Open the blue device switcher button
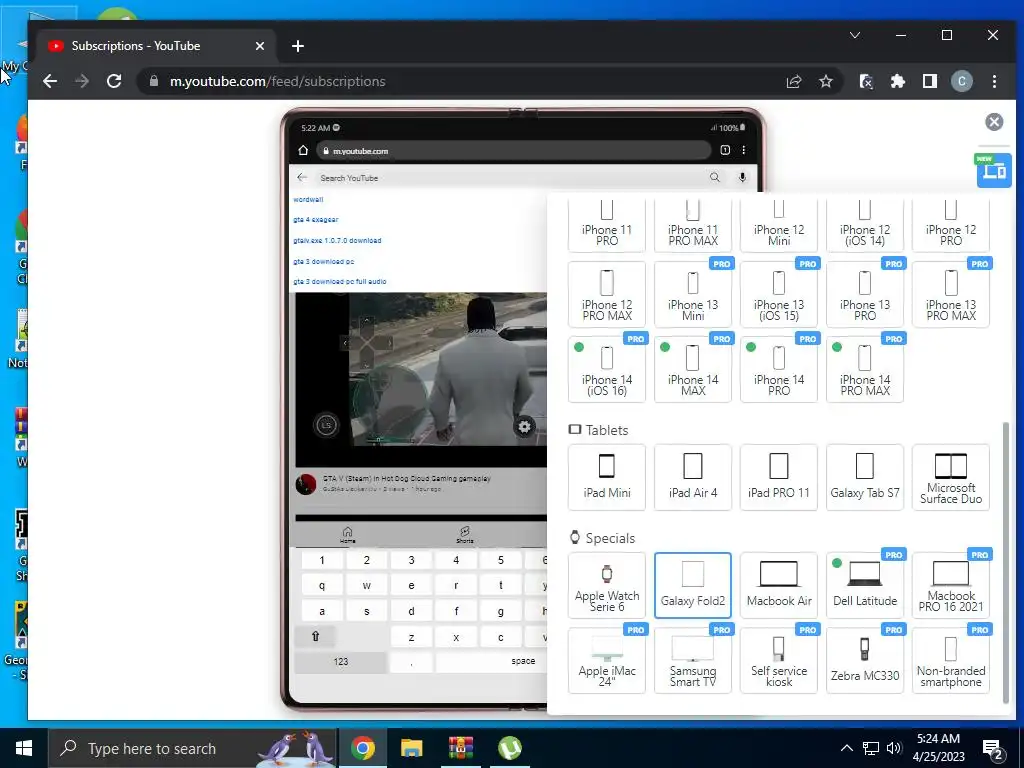This screenshot has height=768, width=1024. tap(994, 170)
